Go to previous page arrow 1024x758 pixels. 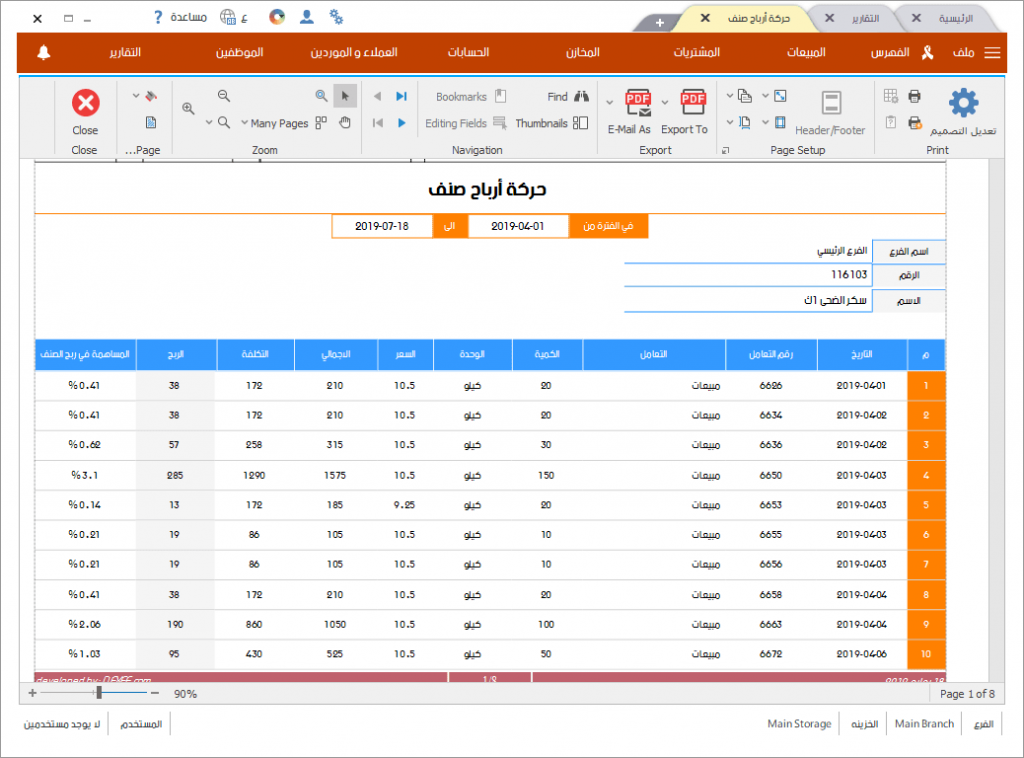[x=377, y=96]
